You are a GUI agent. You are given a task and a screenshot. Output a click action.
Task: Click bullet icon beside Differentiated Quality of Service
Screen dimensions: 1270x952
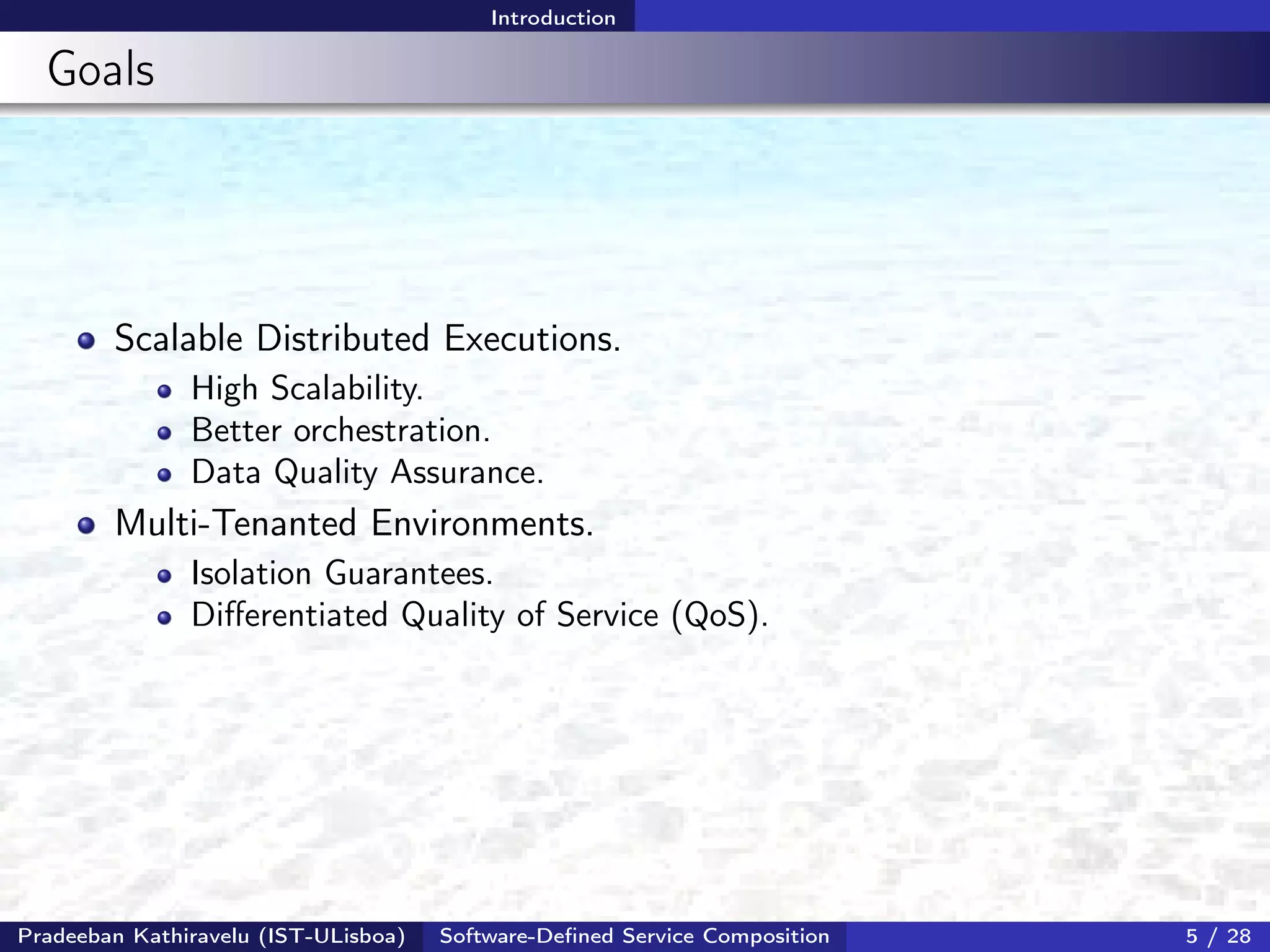coord(164,618)
